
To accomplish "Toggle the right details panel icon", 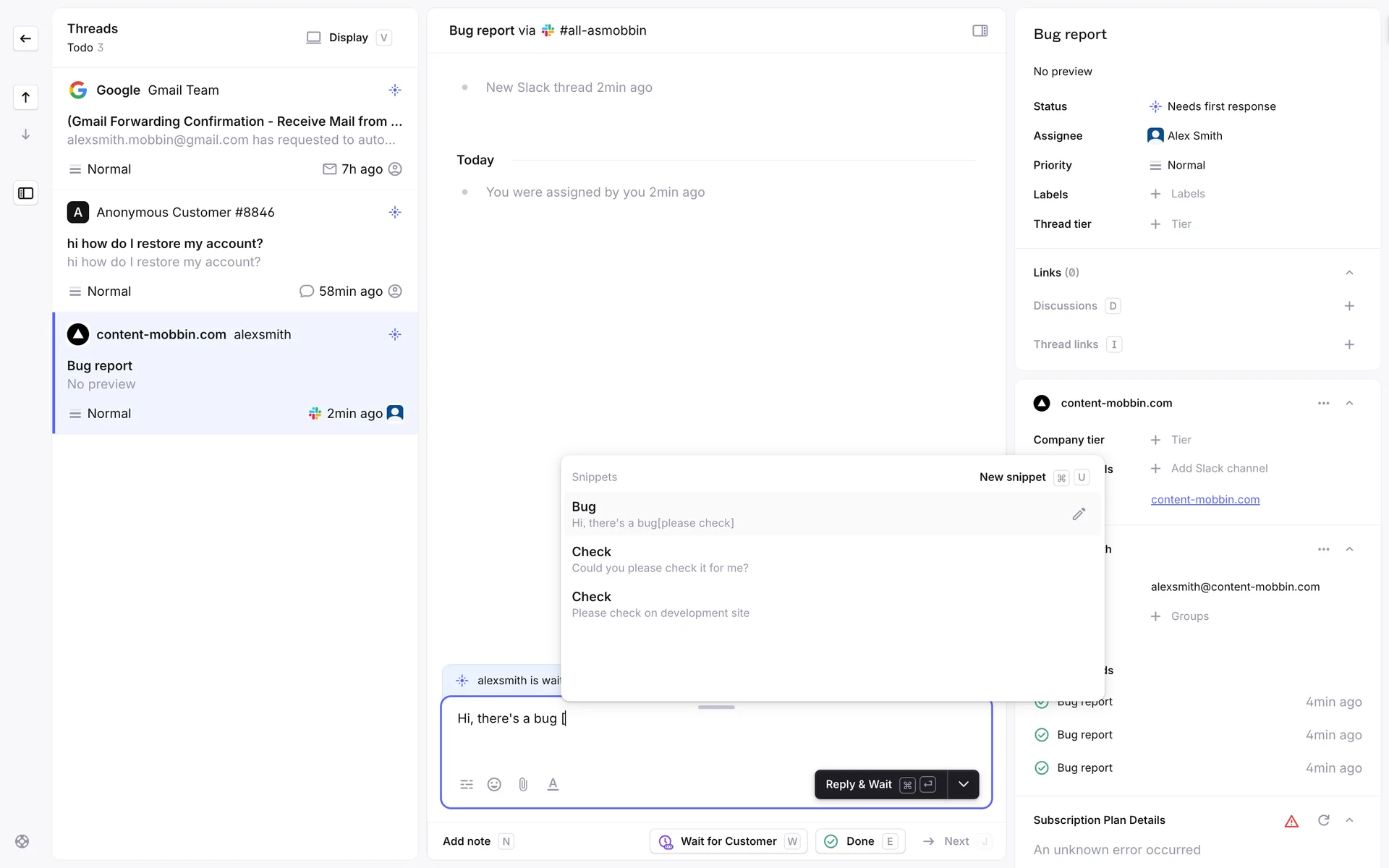I will tap(980, 30).
